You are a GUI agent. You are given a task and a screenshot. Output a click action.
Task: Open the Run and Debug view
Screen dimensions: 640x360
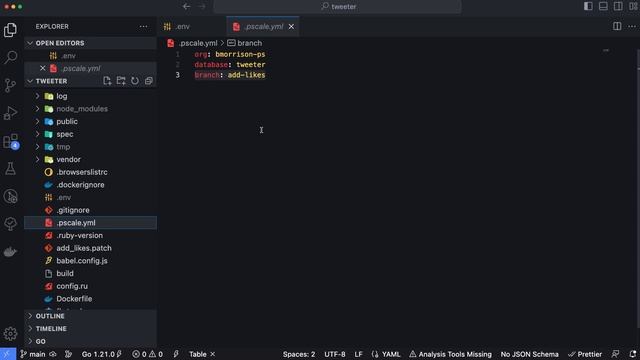[x=11, y=113]
